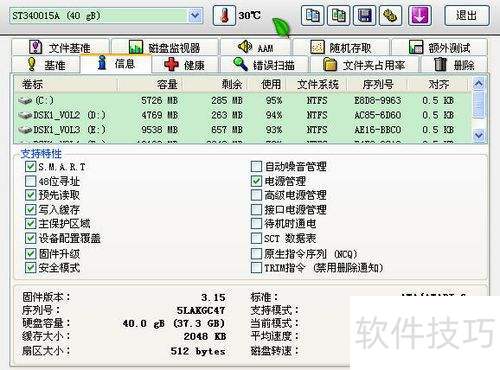Click the 删除 tab trash can icon

click(x=440, y=64)
